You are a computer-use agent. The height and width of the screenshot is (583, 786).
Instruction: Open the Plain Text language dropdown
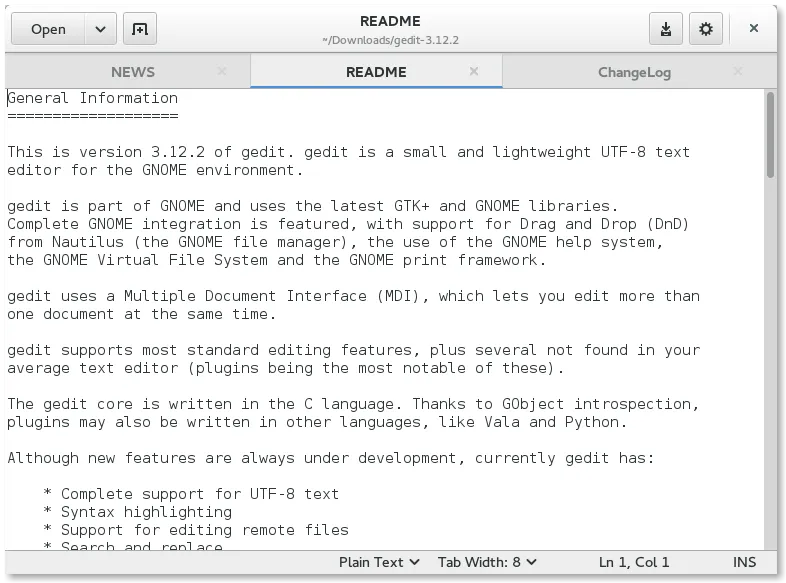tap(379, 562)
